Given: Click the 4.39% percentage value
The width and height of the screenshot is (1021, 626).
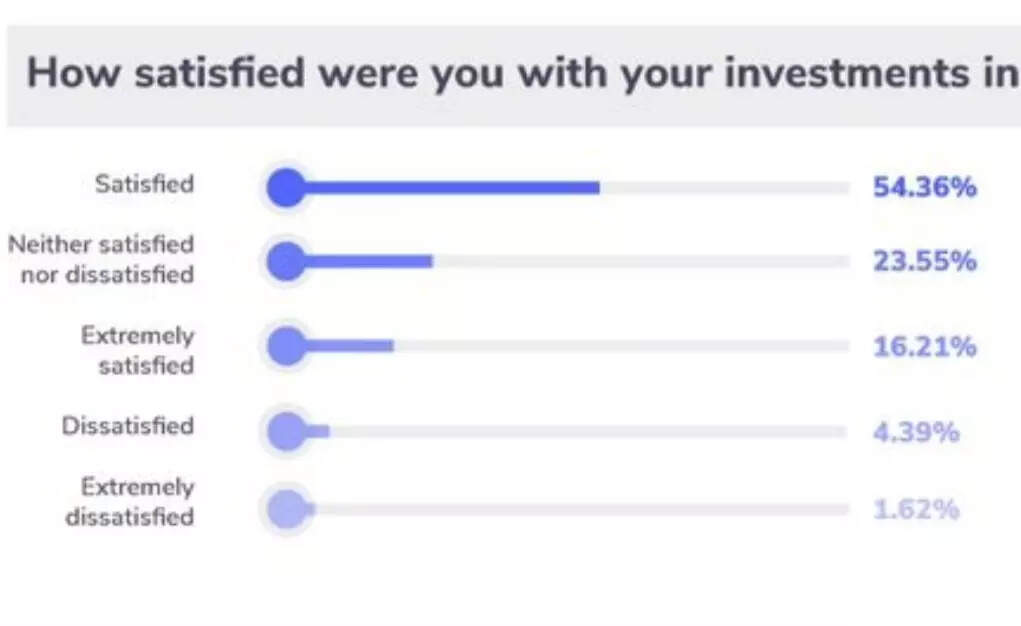Looking at the screenshot, I should (916, 432).
